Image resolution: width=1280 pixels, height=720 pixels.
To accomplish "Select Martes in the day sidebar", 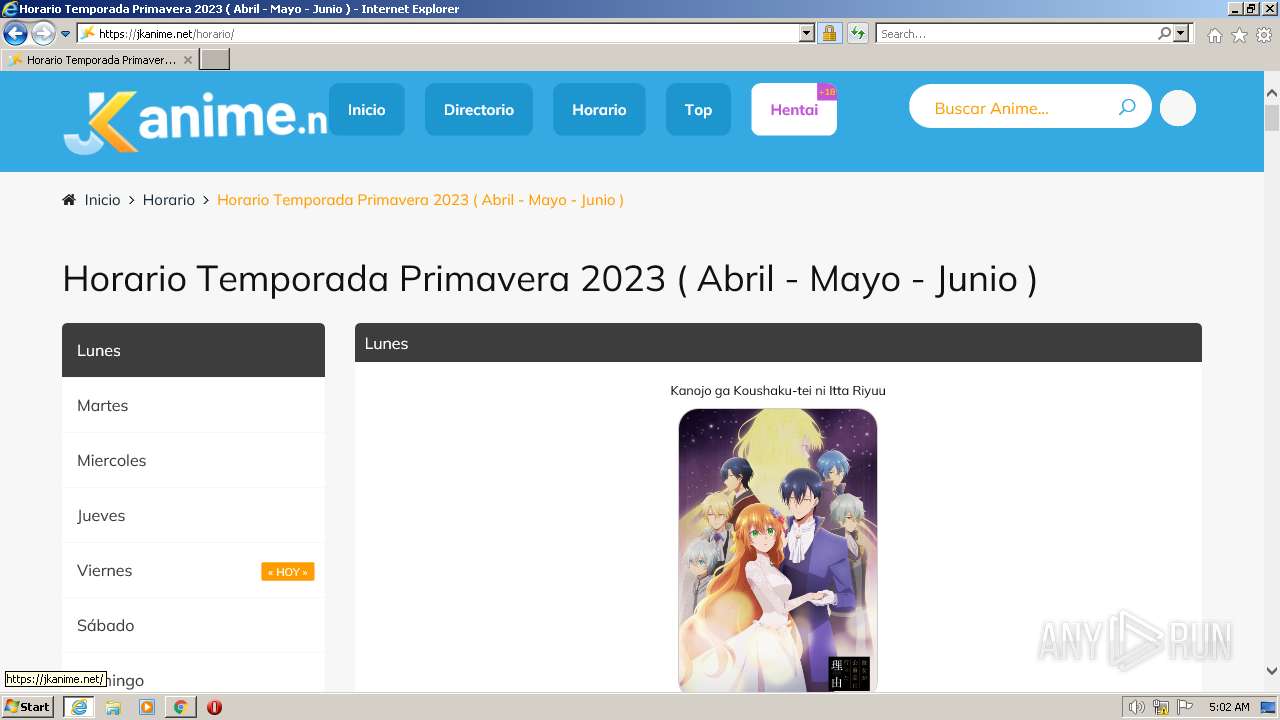I will coord(193,405).
